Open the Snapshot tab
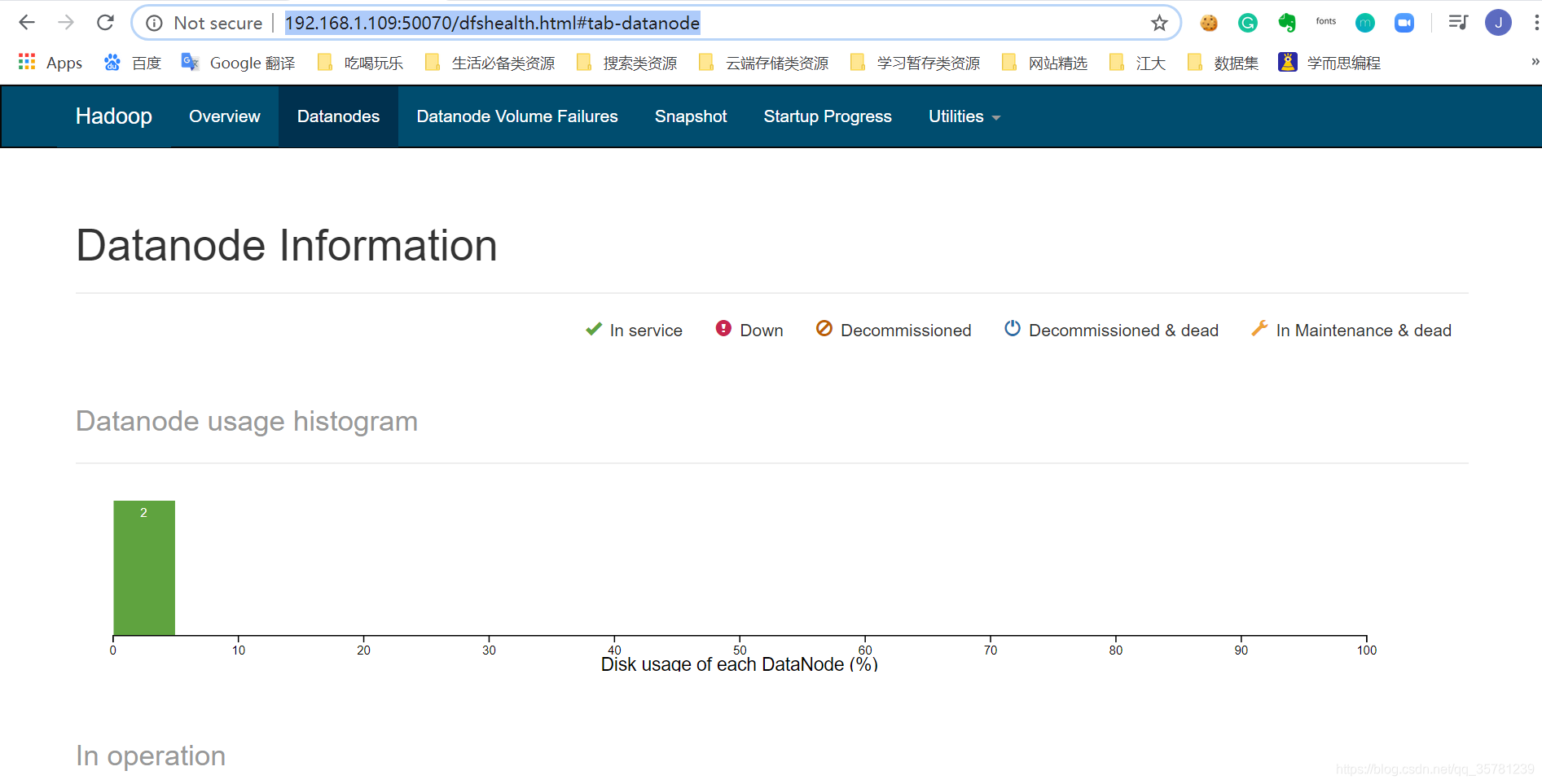1542x784 pixels. (690, 116)
